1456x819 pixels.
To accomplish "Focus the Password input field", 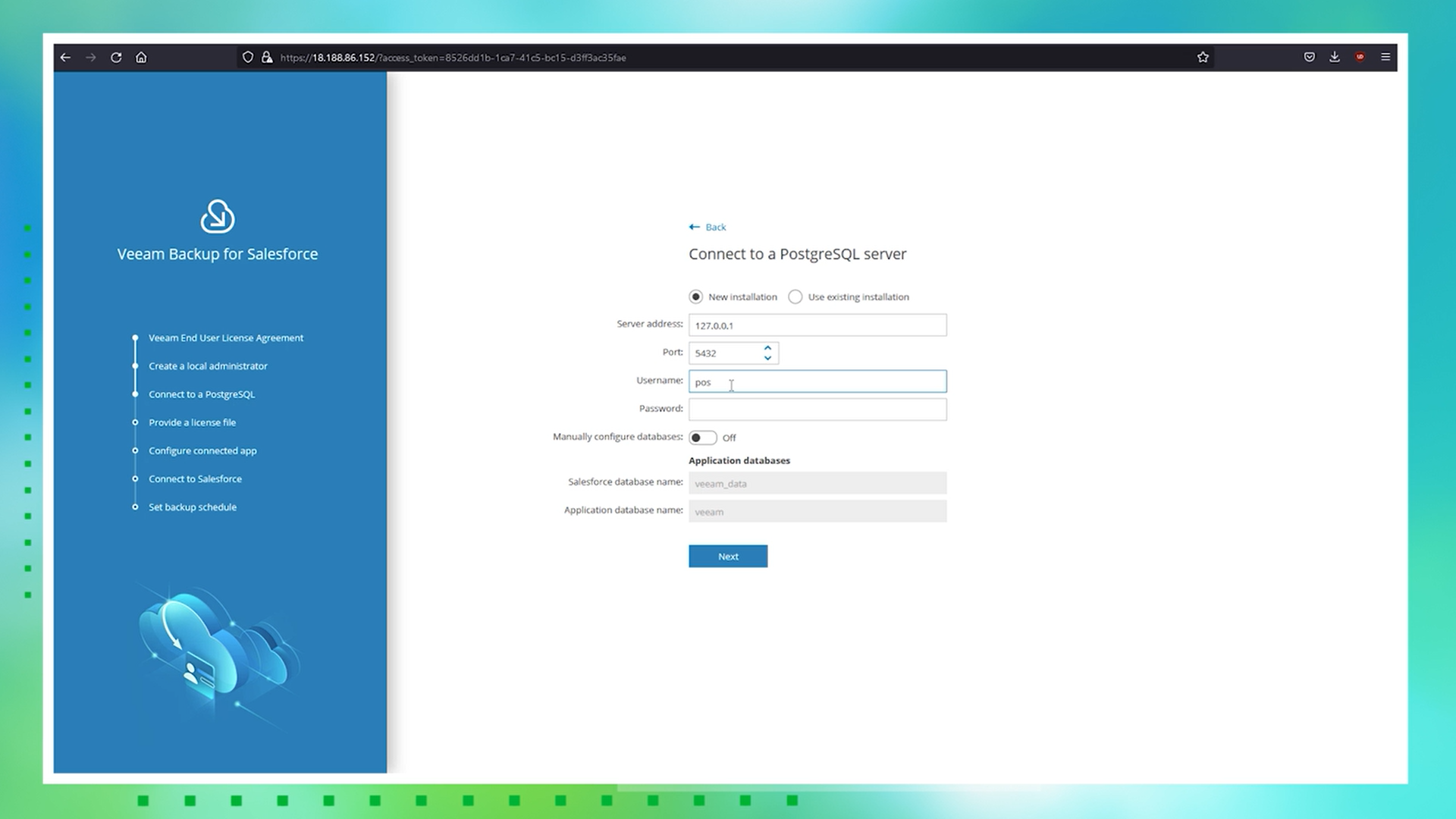I will (x=817, y=409).
